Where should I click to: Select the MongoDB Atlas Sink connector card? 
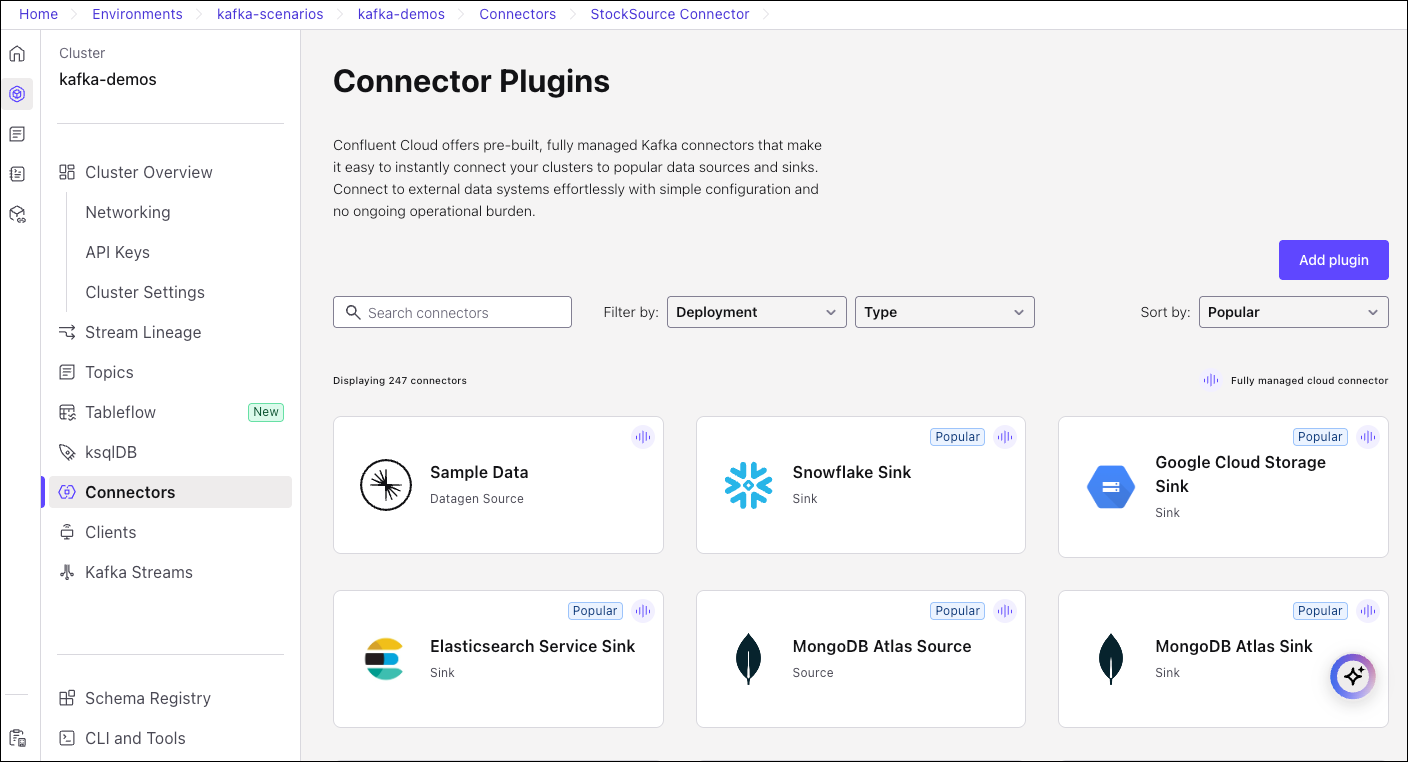click(1222, 658)
